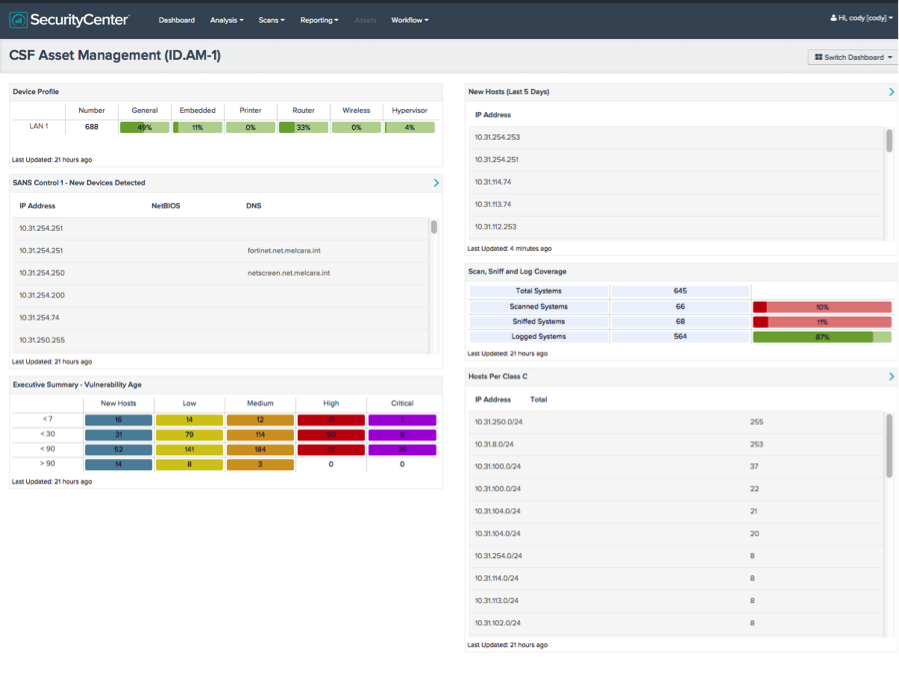Click the 10.31.8.0/24 subnet row
This screenshot has width=899, height=687.
point(677,444)
